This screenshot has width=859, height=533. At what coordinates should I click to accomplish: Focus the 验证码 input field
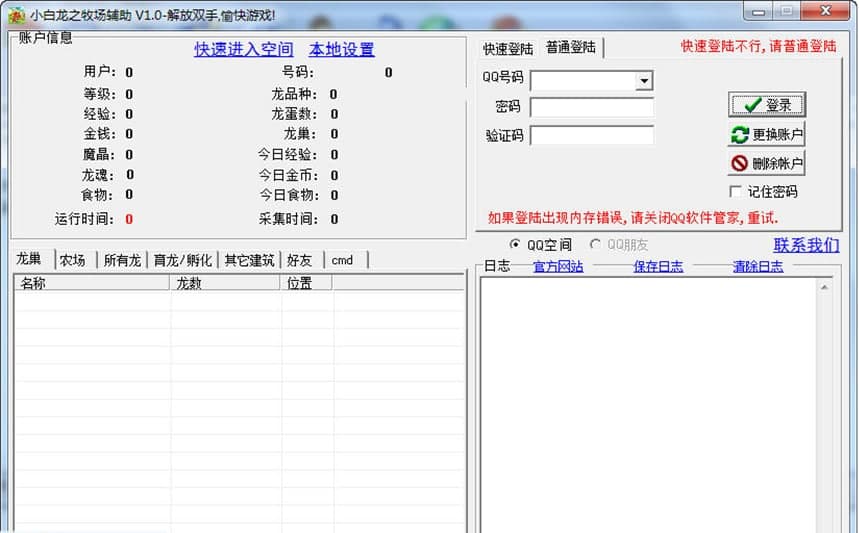click(592, 135)
